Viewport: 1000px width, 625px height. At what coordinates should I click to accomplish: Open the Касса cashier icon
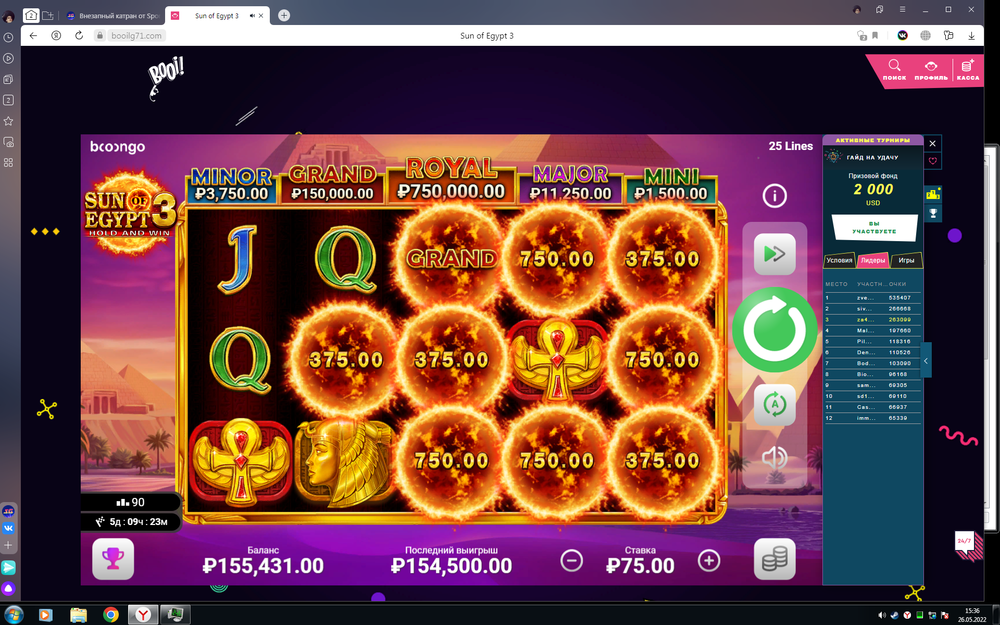[x=967, y=70]
